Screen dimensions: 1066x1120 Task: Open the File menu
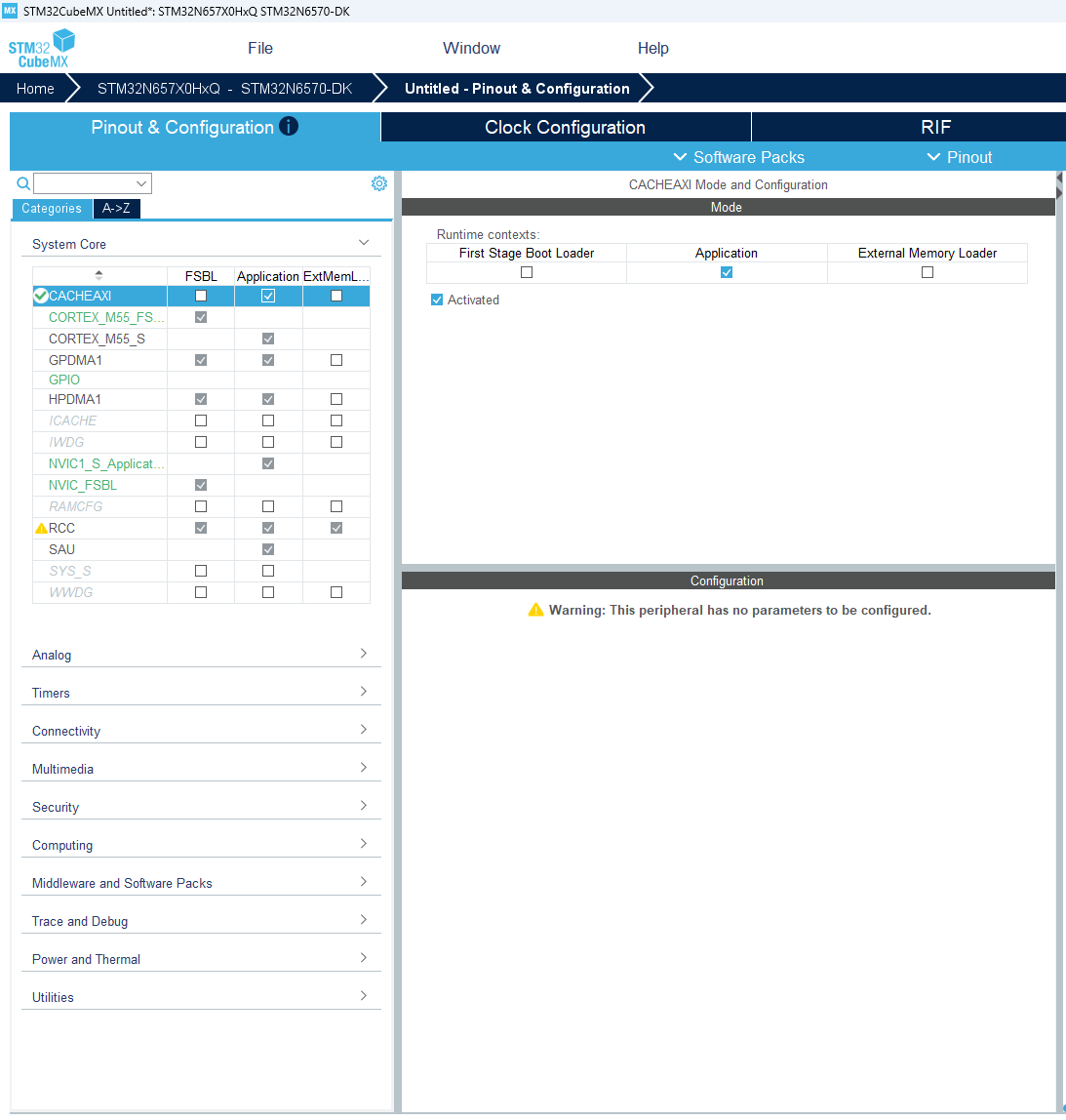259,48
